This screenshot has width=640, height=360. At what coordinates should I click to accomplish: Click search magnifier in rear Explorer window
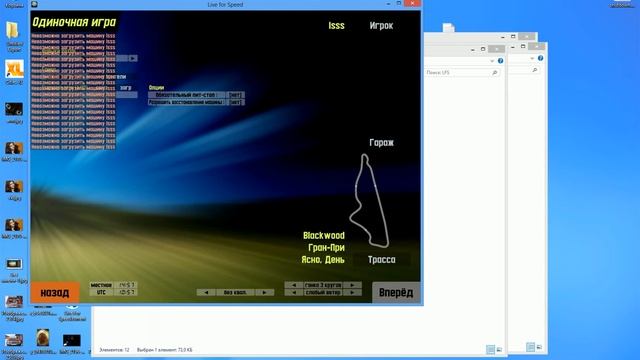click(x=535, y=70)
